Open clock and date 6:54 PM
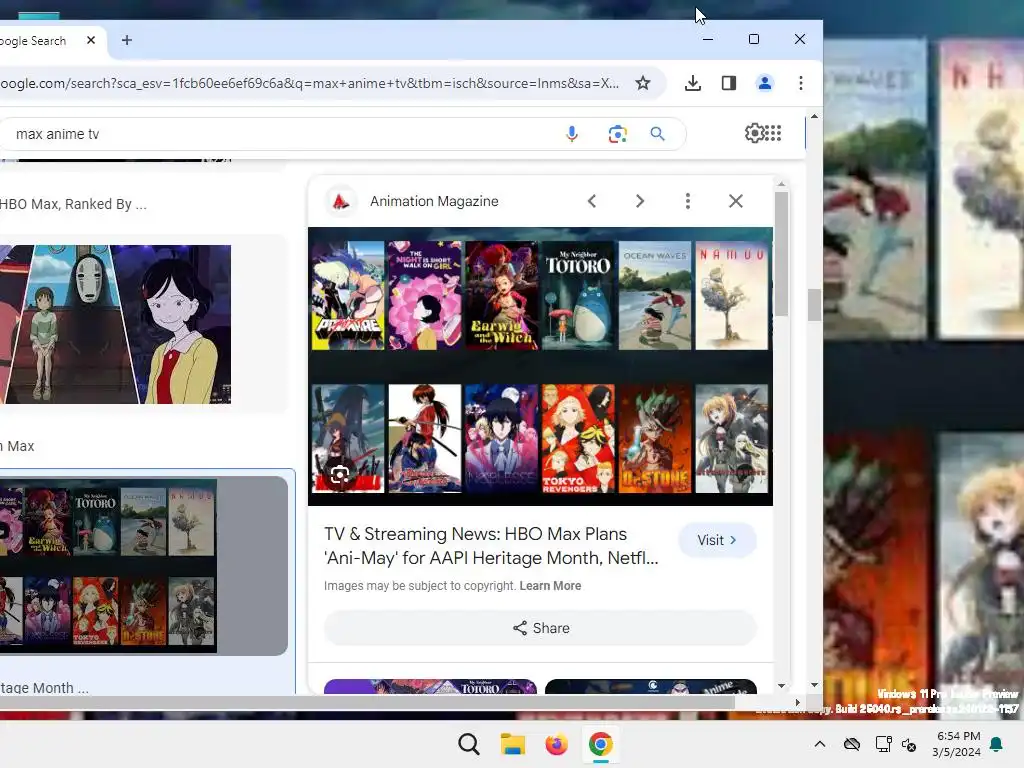Viewport: 1024px width, 768px height. (956, 744)
